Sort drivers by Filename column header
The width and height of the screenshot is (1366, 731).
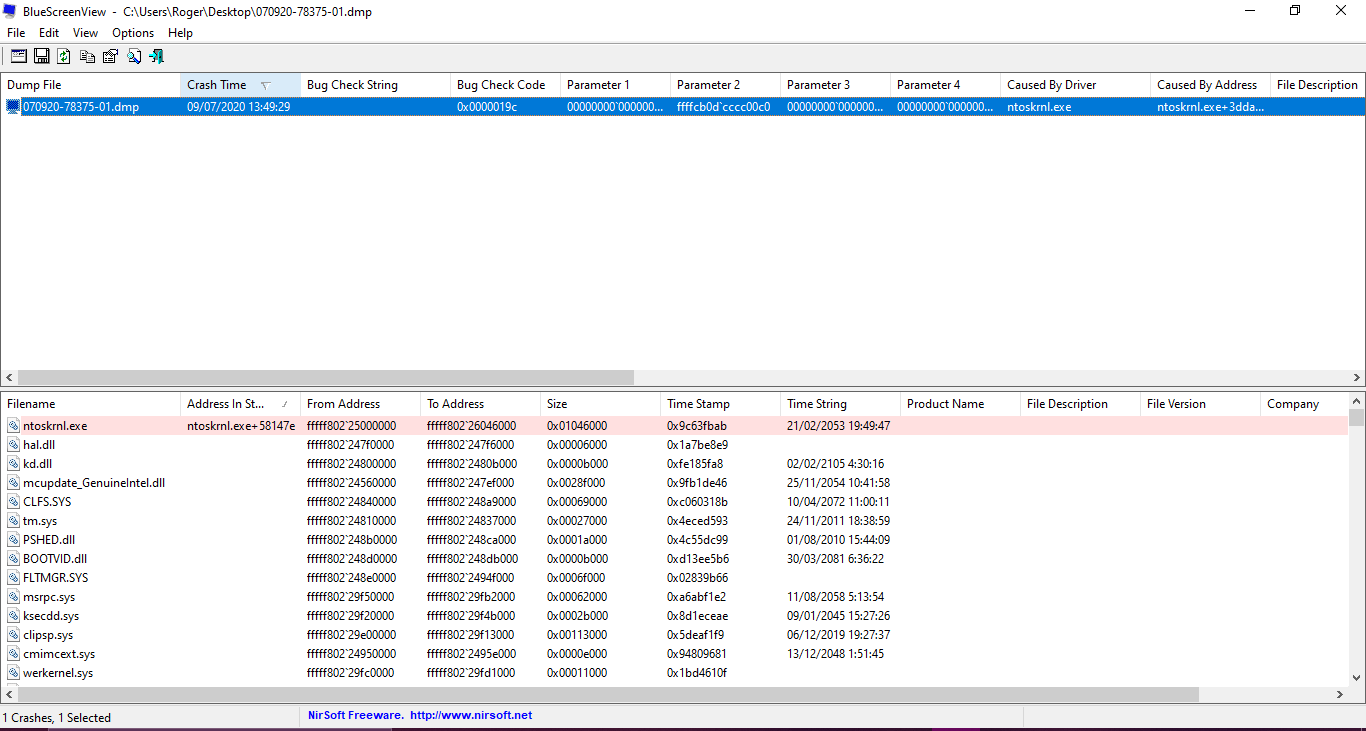click(90, 404)
